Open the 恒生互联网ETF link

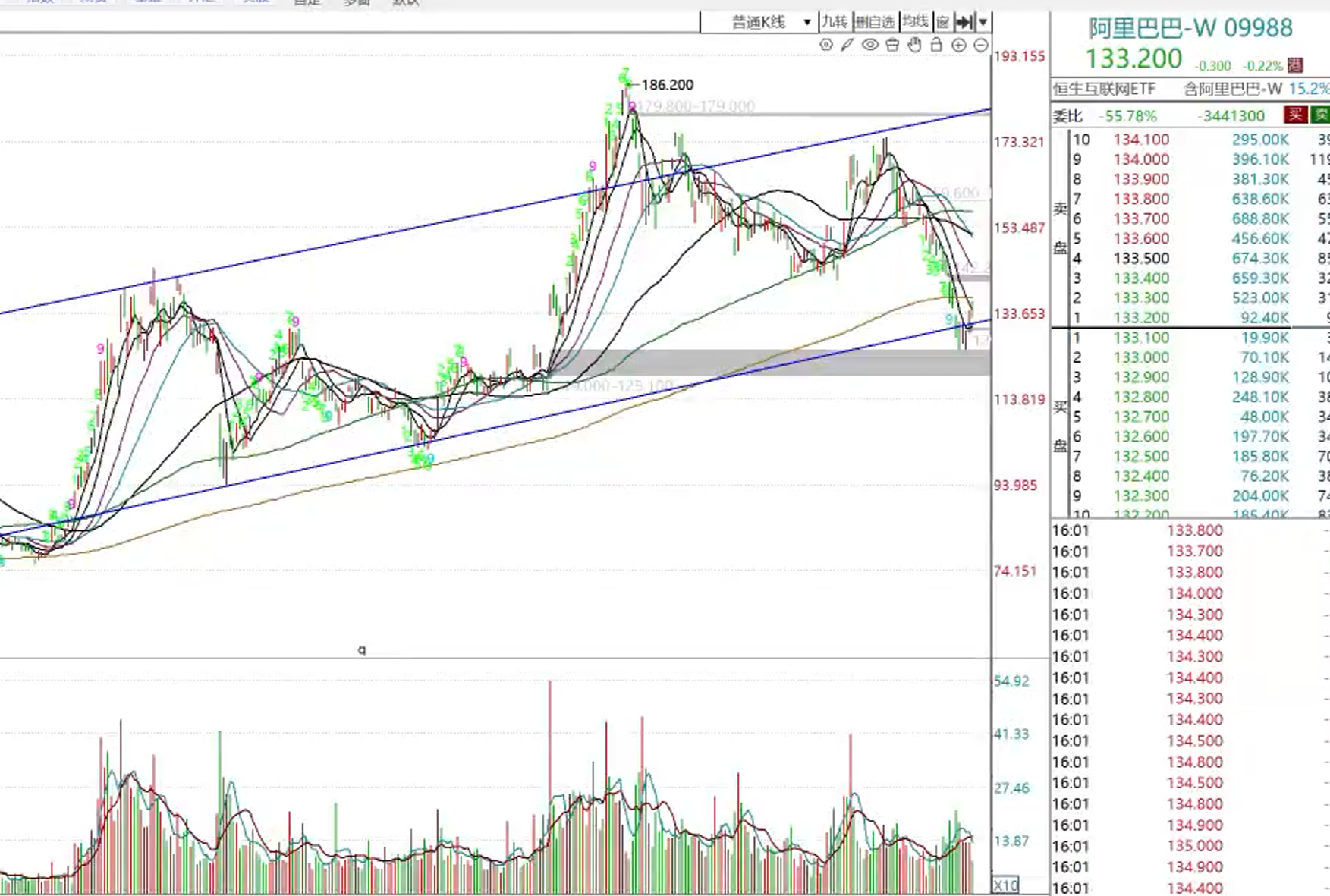1104,90
